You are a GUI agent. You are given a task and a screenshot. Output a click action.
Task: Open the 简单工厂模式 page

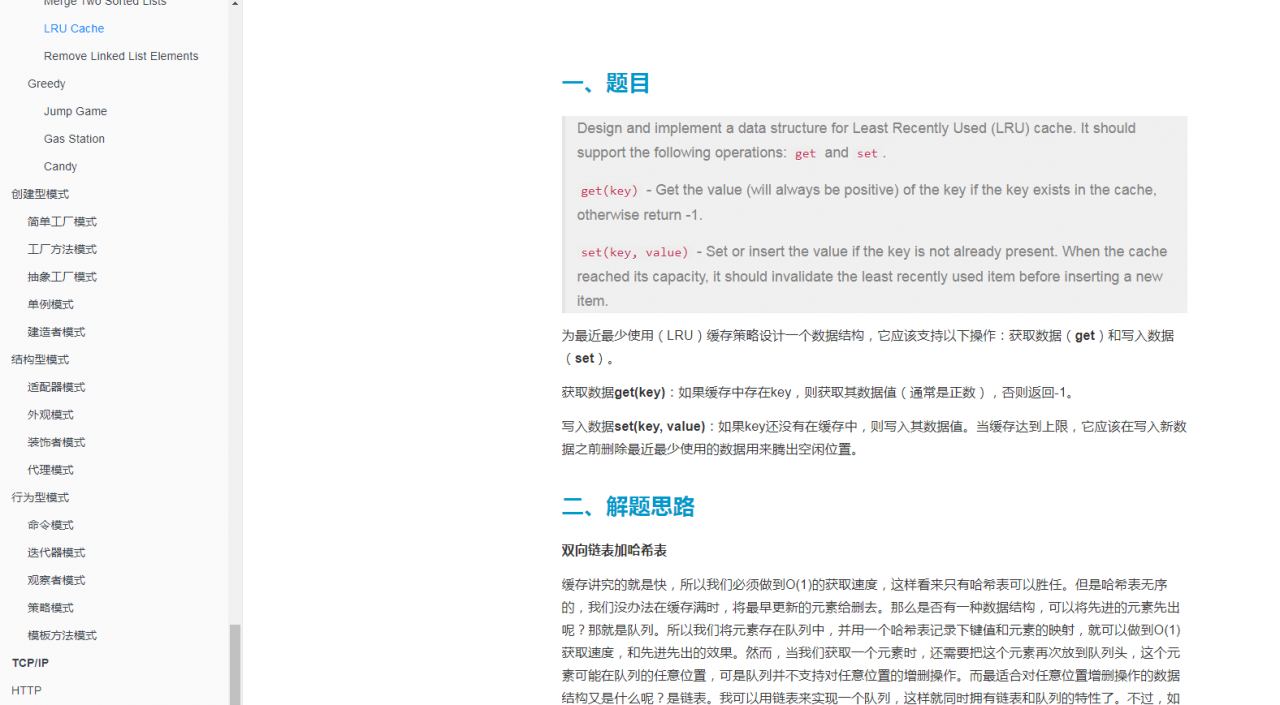pyautogui.click(x=62, y=222)
